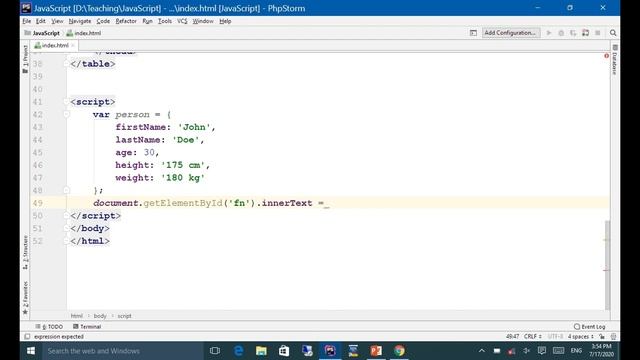Open the Run menu

(147, 21)
